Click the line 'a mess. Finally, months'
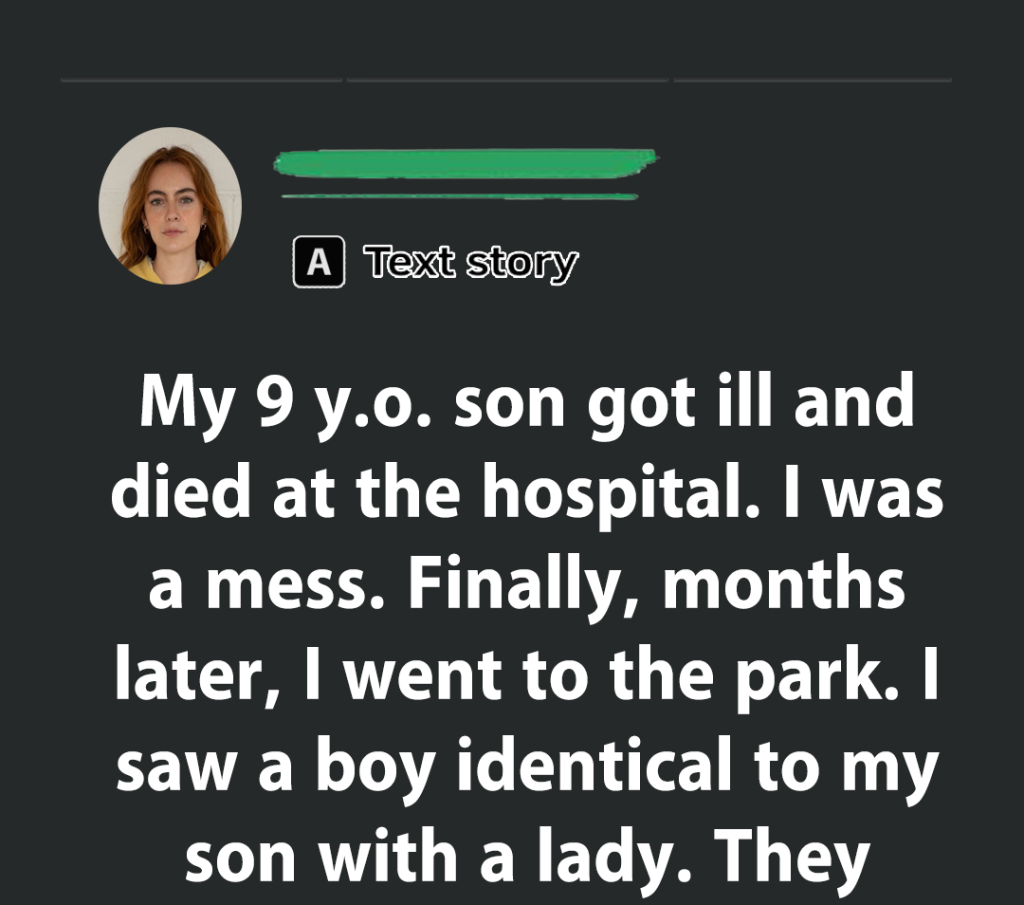 [x=526, y=585]
